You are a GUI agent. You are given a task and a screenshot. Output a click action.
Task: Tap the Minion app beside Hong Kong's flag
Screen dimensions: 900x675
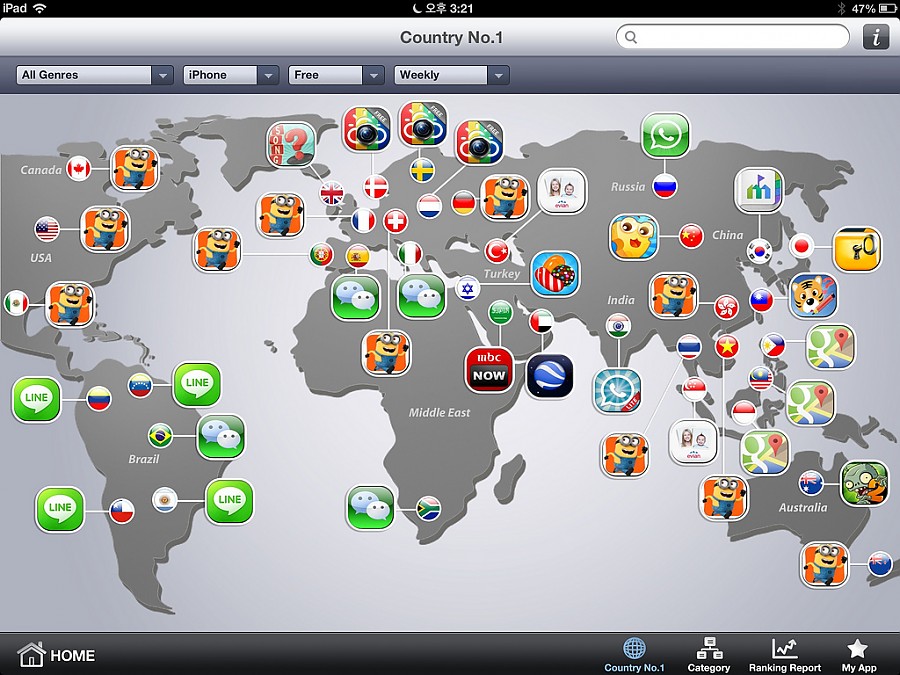coord(674,296)
